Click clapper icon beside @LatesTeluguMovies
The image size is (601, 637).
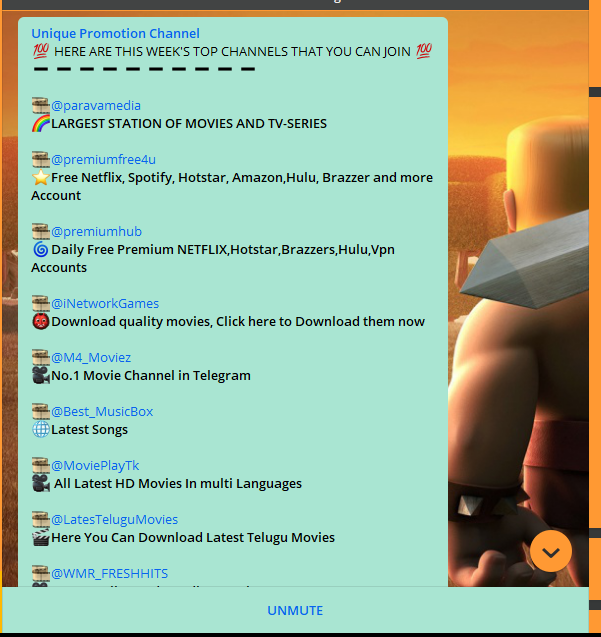pos(41,520)
